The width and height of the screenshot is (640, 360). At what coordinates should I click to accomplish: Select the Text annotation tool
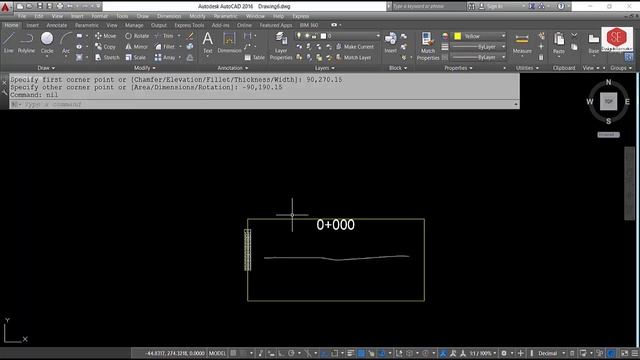(x=207, y=43)
